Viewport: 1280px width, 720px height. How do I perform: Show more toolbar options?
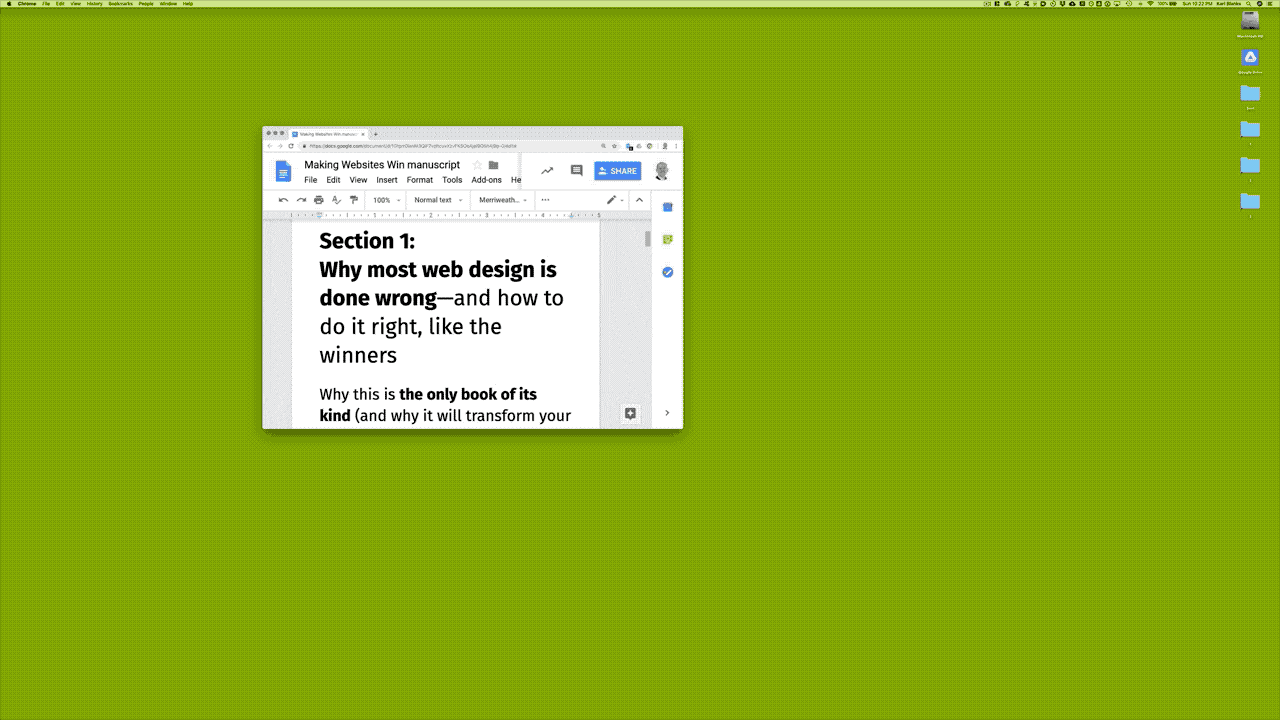point(545,200)
